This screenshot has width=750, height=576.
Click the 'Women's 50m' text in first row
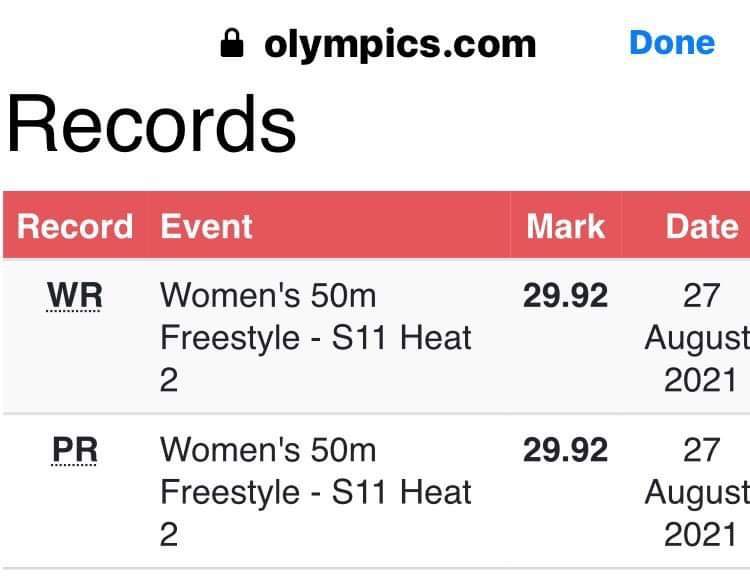click(x=268, y=296)
